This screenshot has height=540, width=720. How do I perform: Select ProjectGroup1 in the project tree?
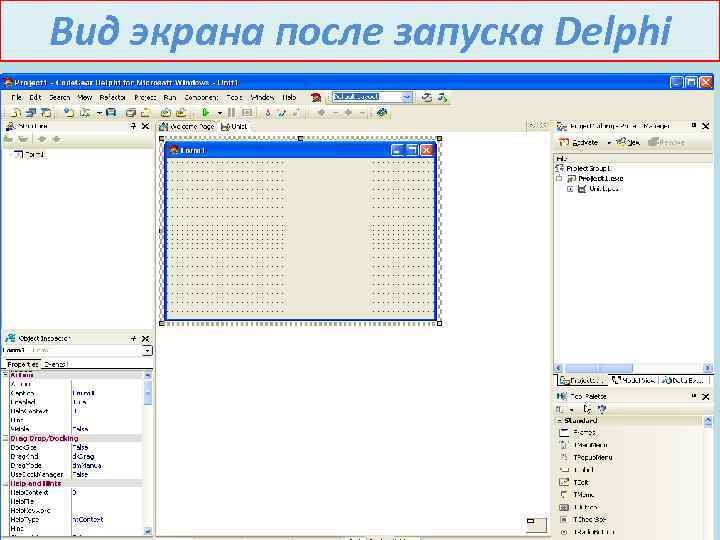[x=590, y=169]
